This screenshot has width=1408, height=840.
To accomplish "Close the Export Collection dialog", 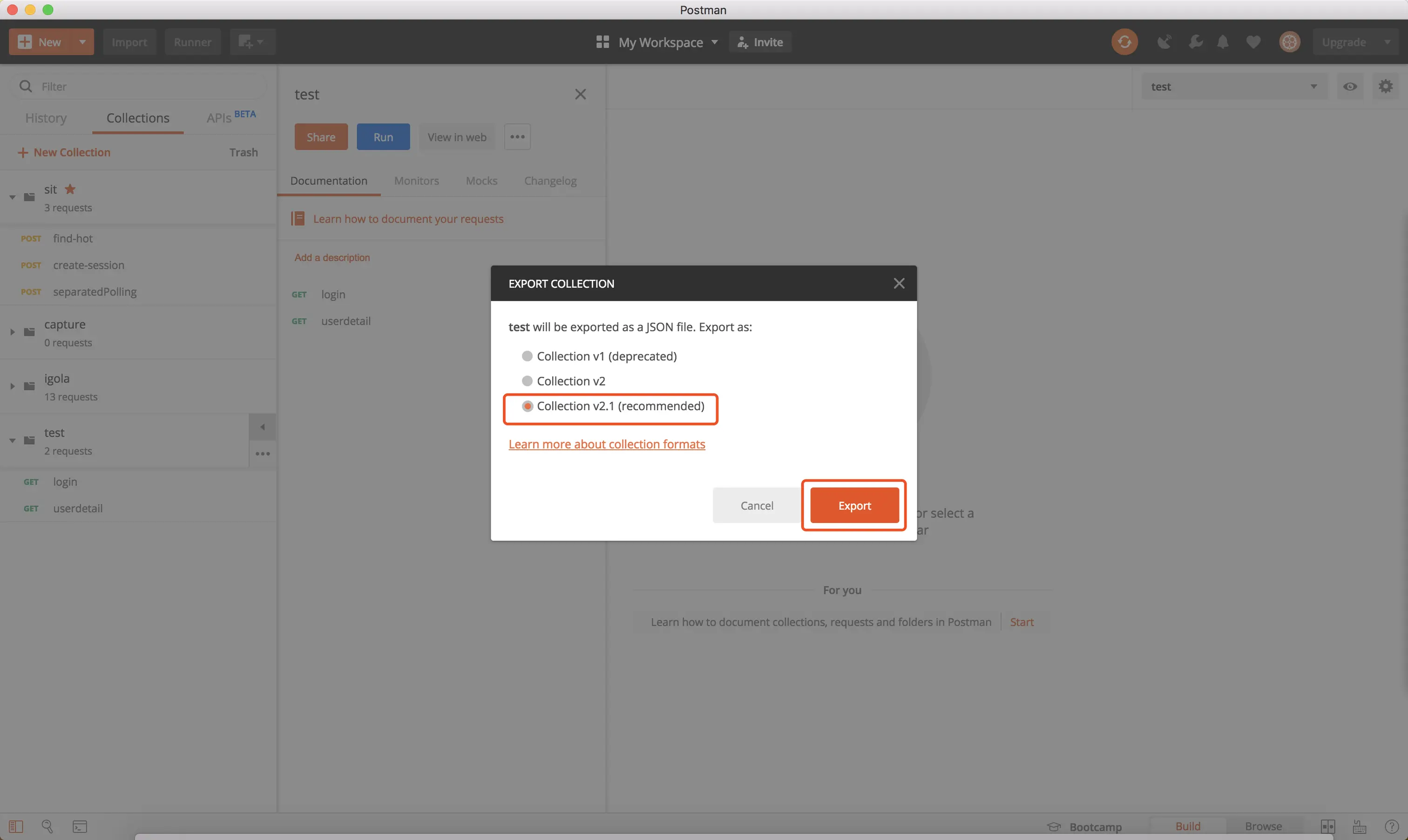I will [x=899, y=284].
